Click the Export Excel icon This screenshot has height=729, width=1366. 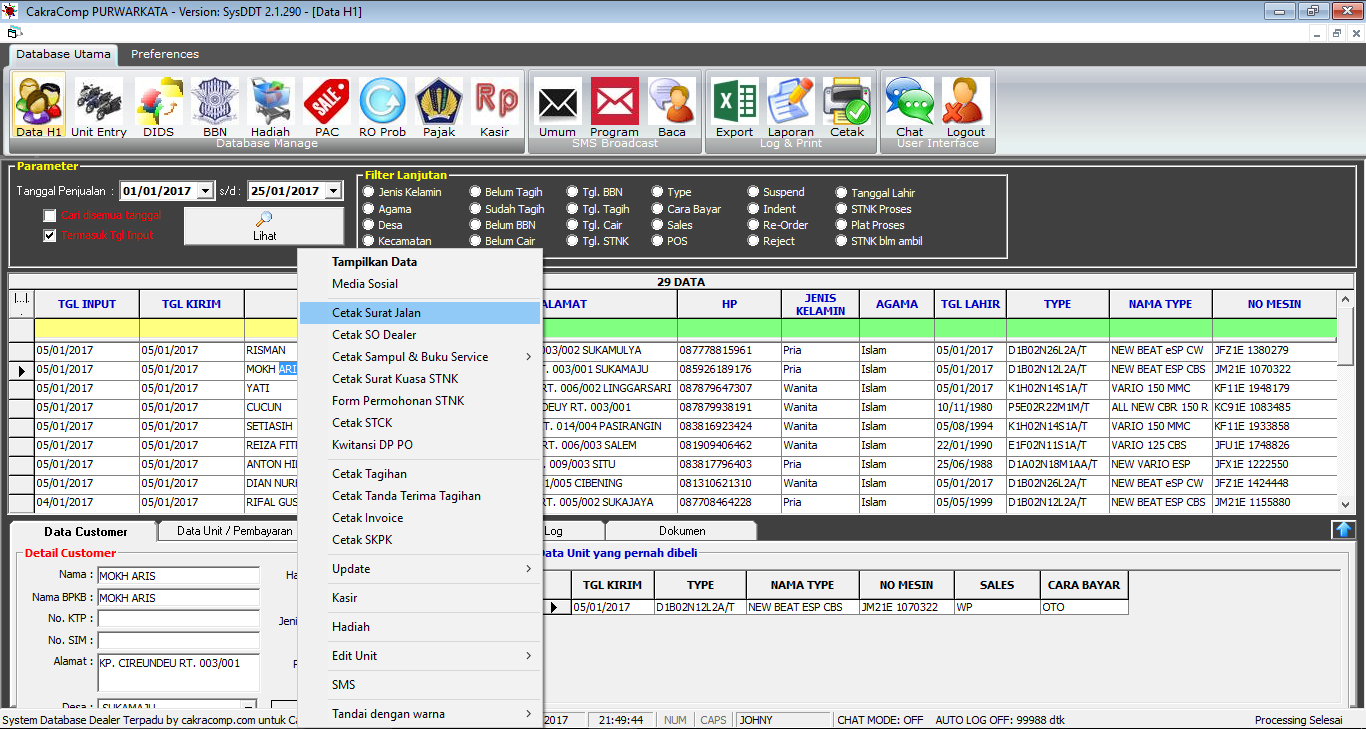click(x=734, y=105)
